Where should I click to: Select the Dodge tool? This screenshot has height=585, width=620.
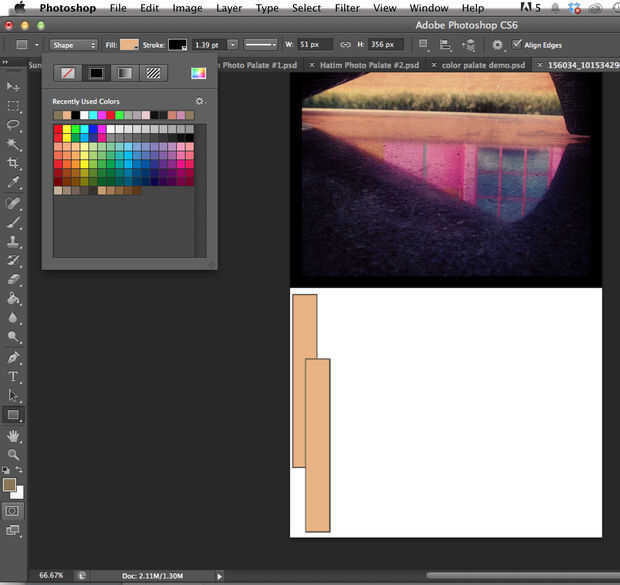tap(13, 337)
